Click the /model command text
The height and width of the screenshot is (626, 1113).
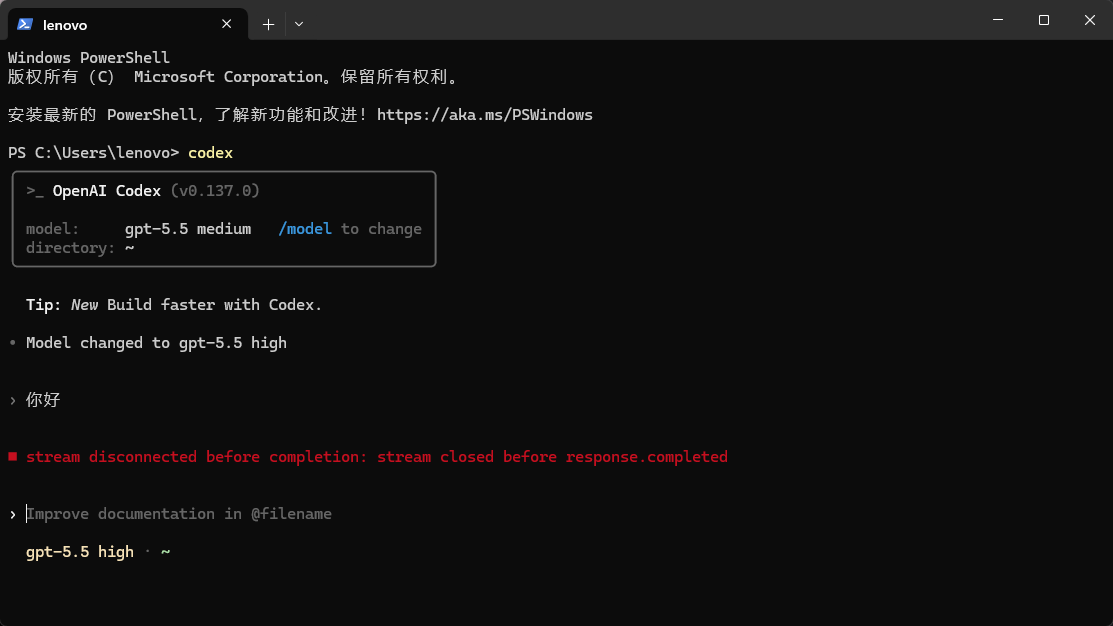pyautogui.click(x=305, y=229)
